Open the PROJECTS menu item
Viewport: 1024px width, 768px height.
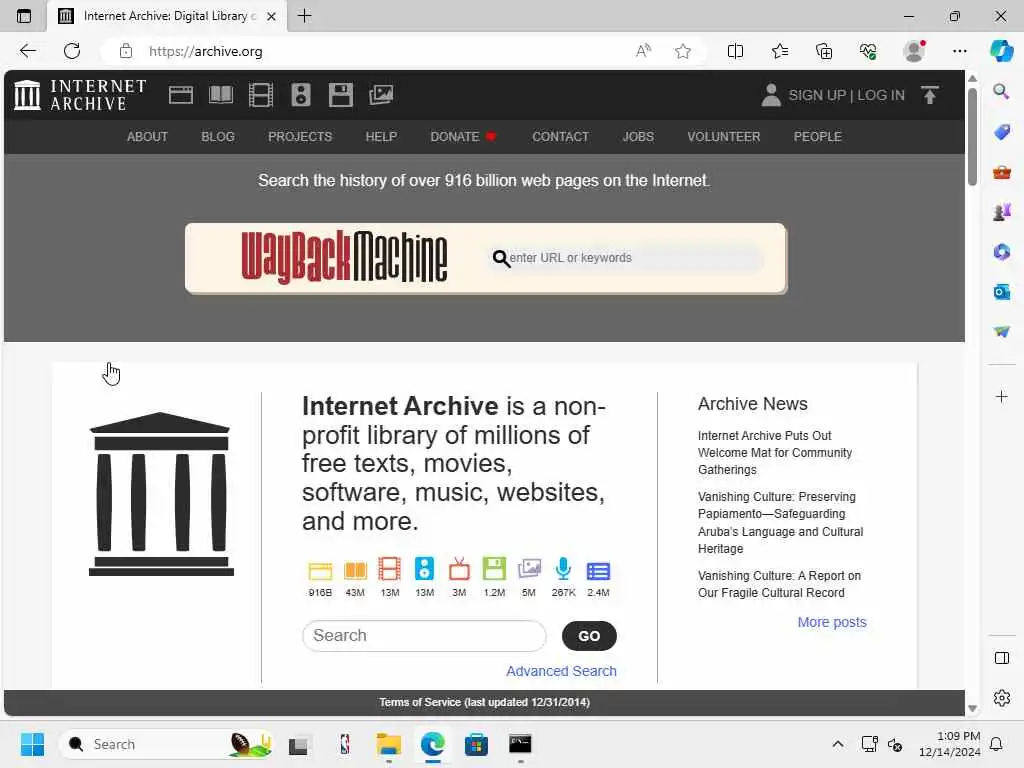point(300,136)
